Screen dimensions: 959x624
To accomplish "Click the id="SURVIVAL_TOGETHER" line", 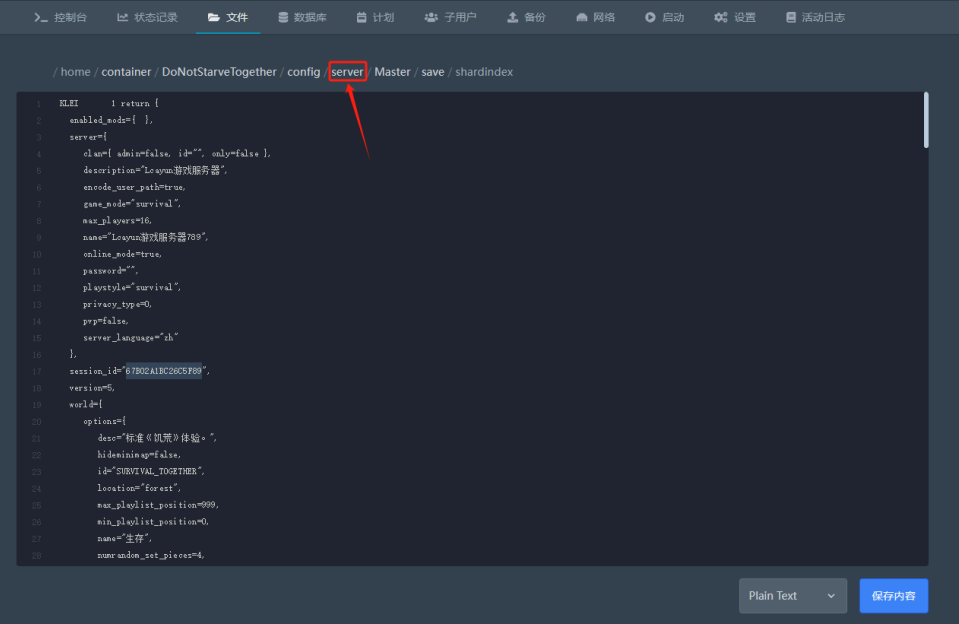I will (151, 472).
